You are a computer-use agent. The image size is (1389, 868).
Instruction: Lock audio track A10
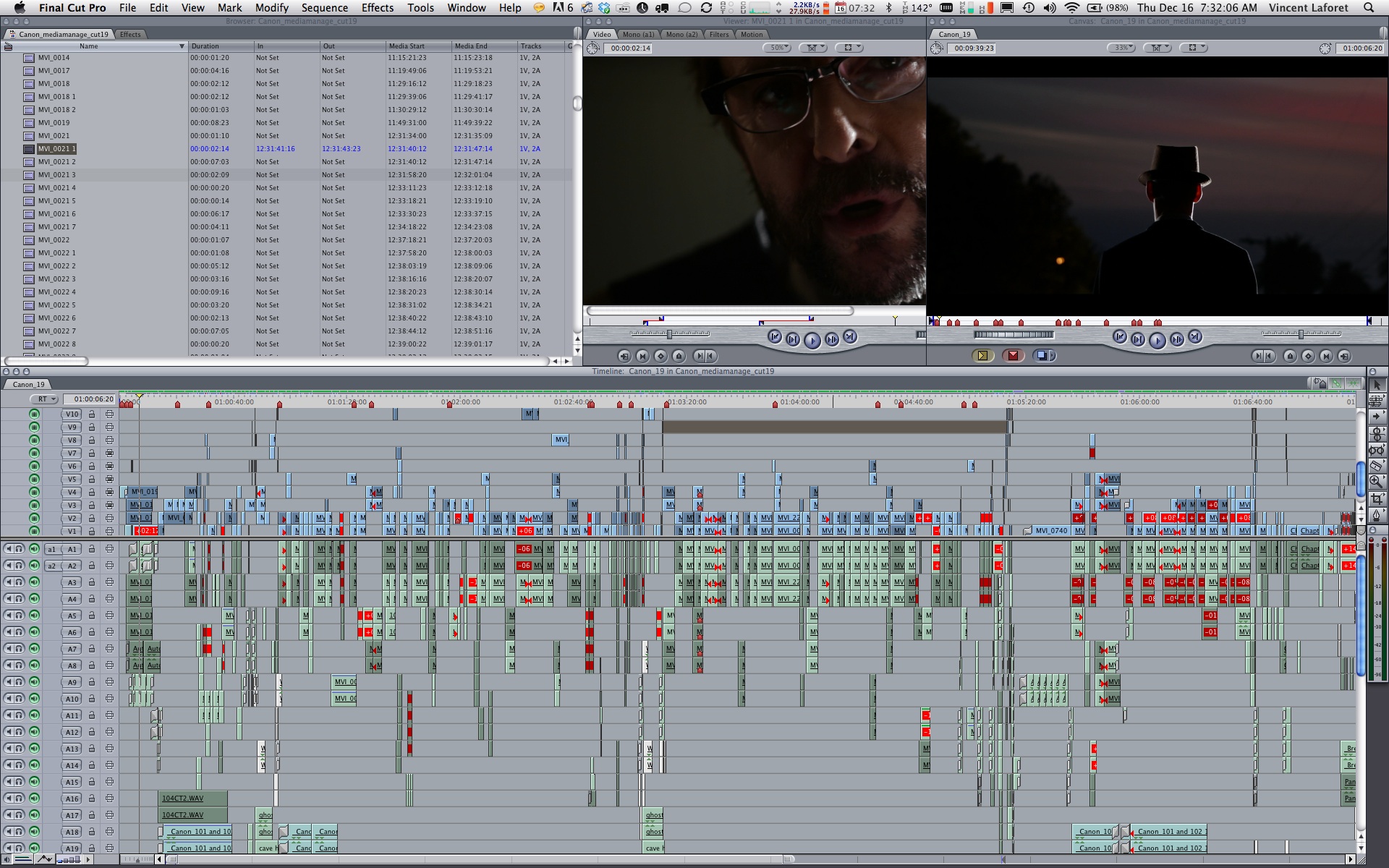point(92,699)
